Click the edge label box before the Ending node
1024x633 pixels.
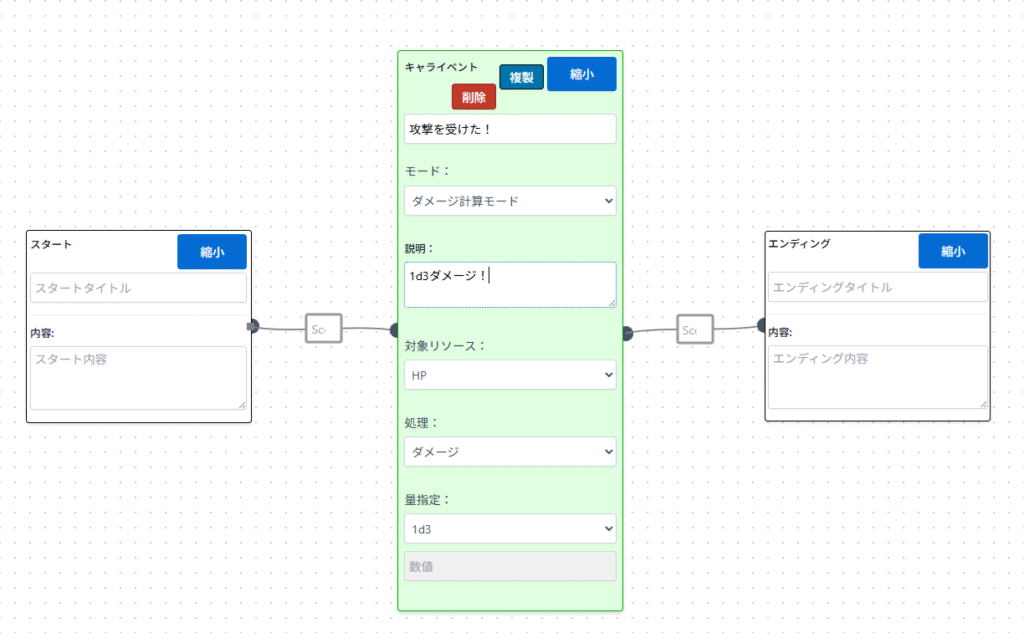[x=694, y=329]
